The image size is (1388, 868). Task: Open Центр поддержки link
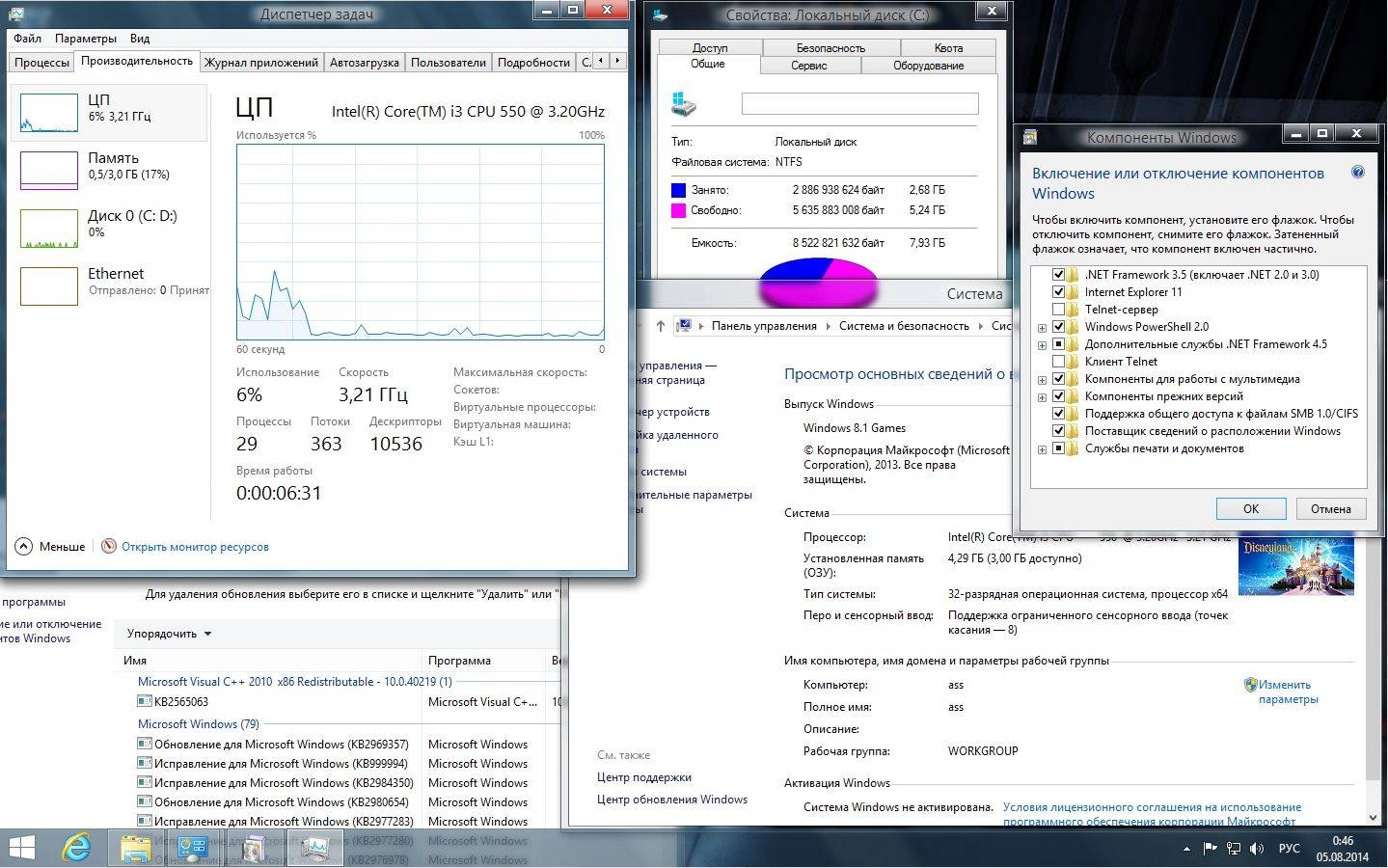[643, 776]
